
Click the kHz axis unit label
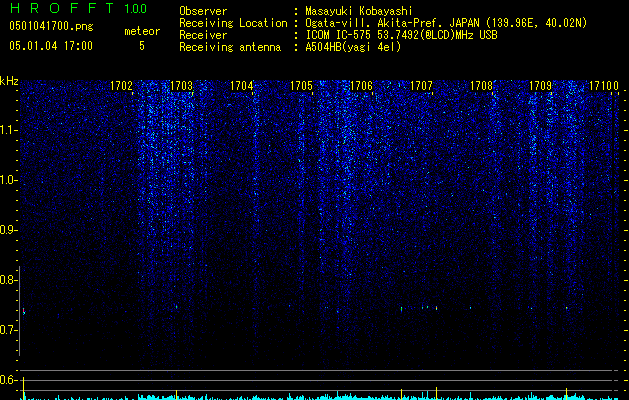click(9, 81)
